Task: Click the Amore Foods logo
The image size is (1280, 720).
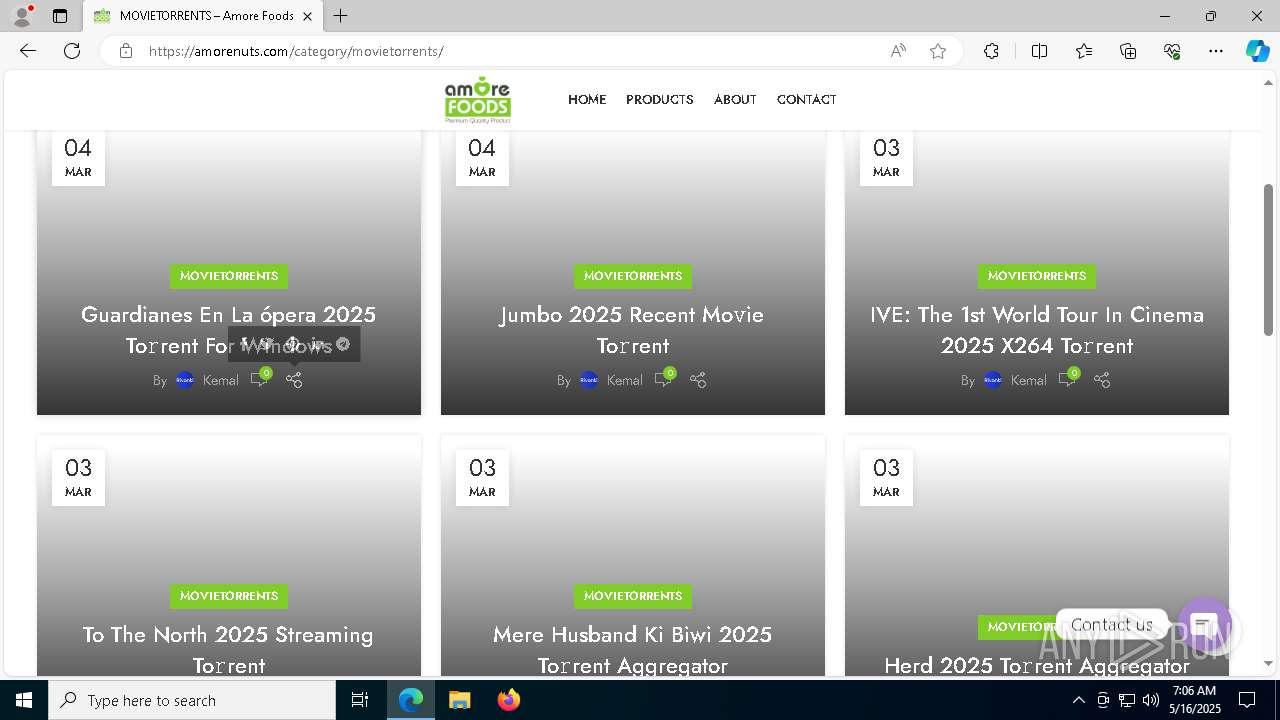Action: tap(478, 99)
